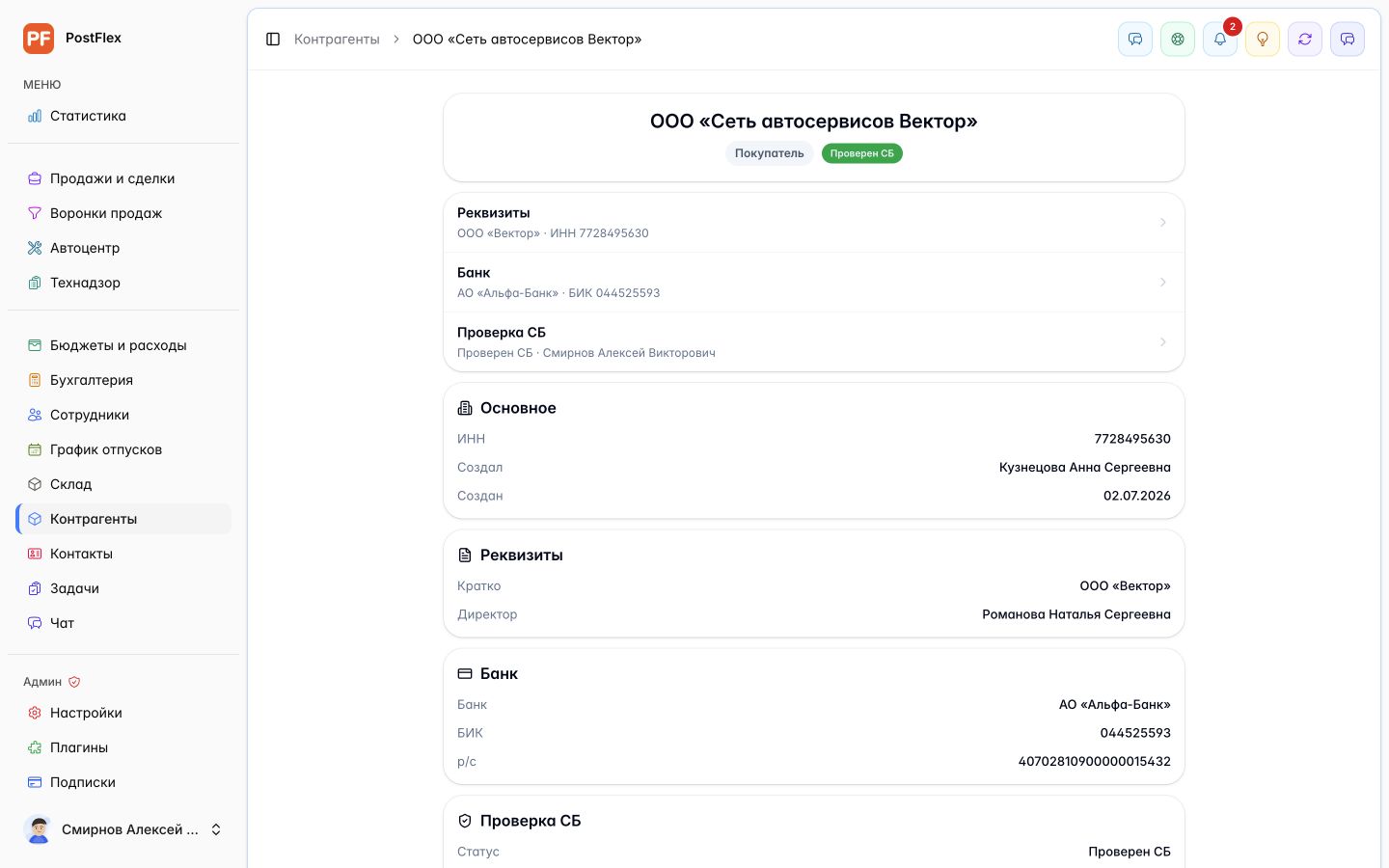Click the БИК value 044525593
The image size is (1389, 868).
click(x=1135, y=733)
